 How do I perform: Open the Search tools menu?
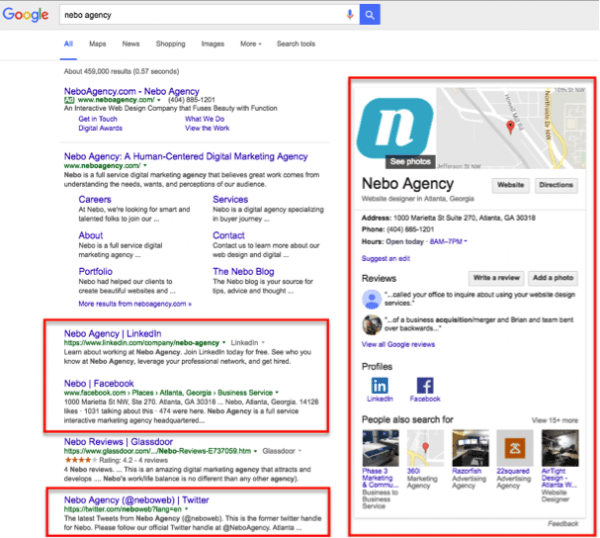click(x=295, y=44)
